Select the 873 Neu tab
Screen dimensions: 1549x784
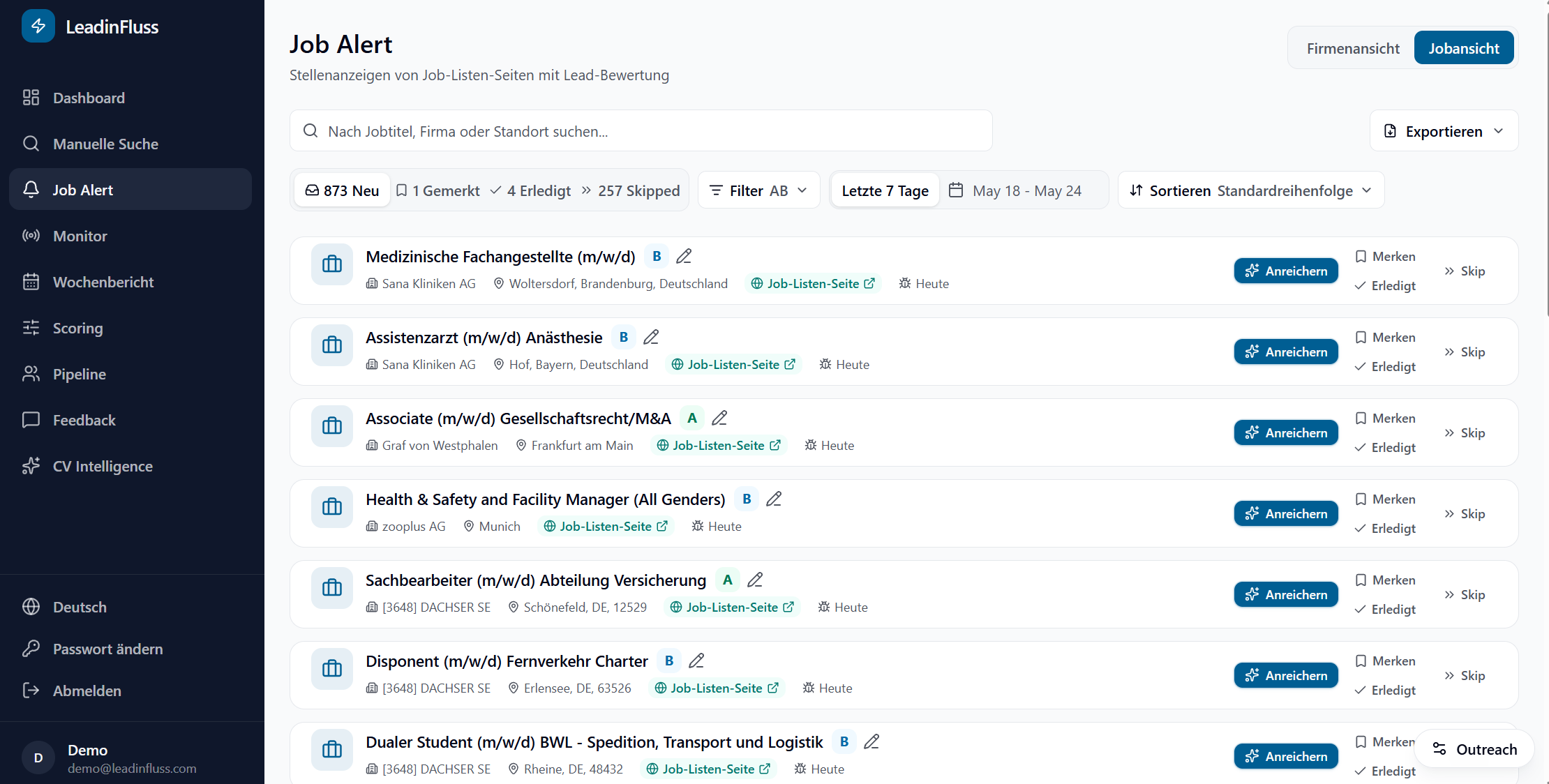342,190
